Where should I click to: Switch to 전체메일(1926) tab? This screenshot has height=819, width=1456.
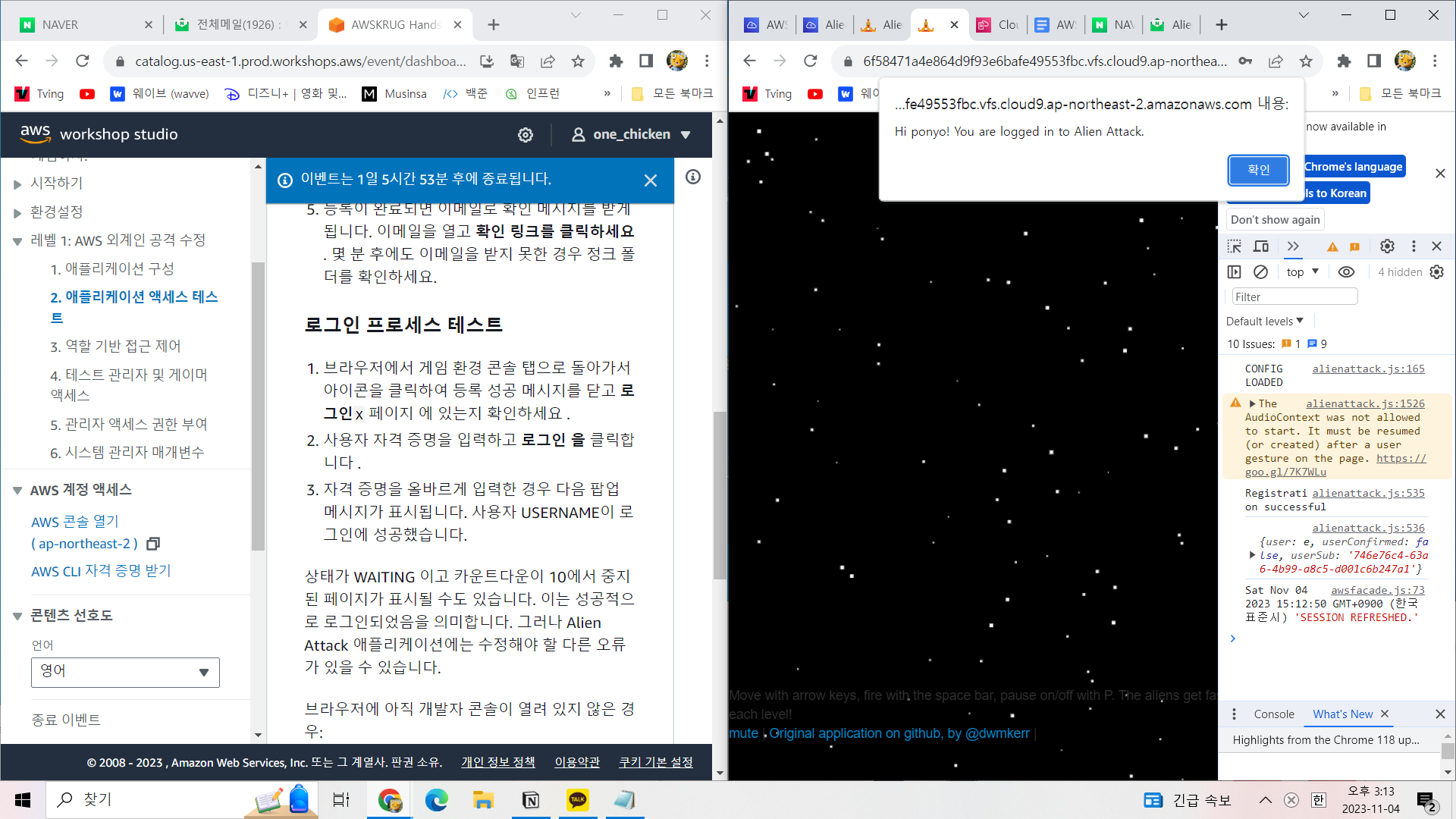239,24
